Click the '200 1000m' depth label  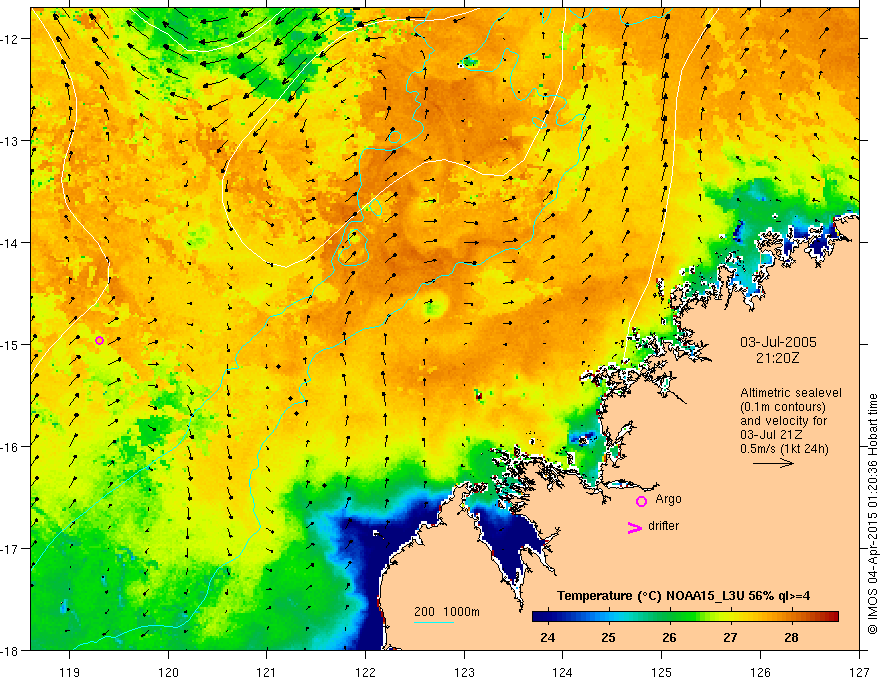point(447,612)
